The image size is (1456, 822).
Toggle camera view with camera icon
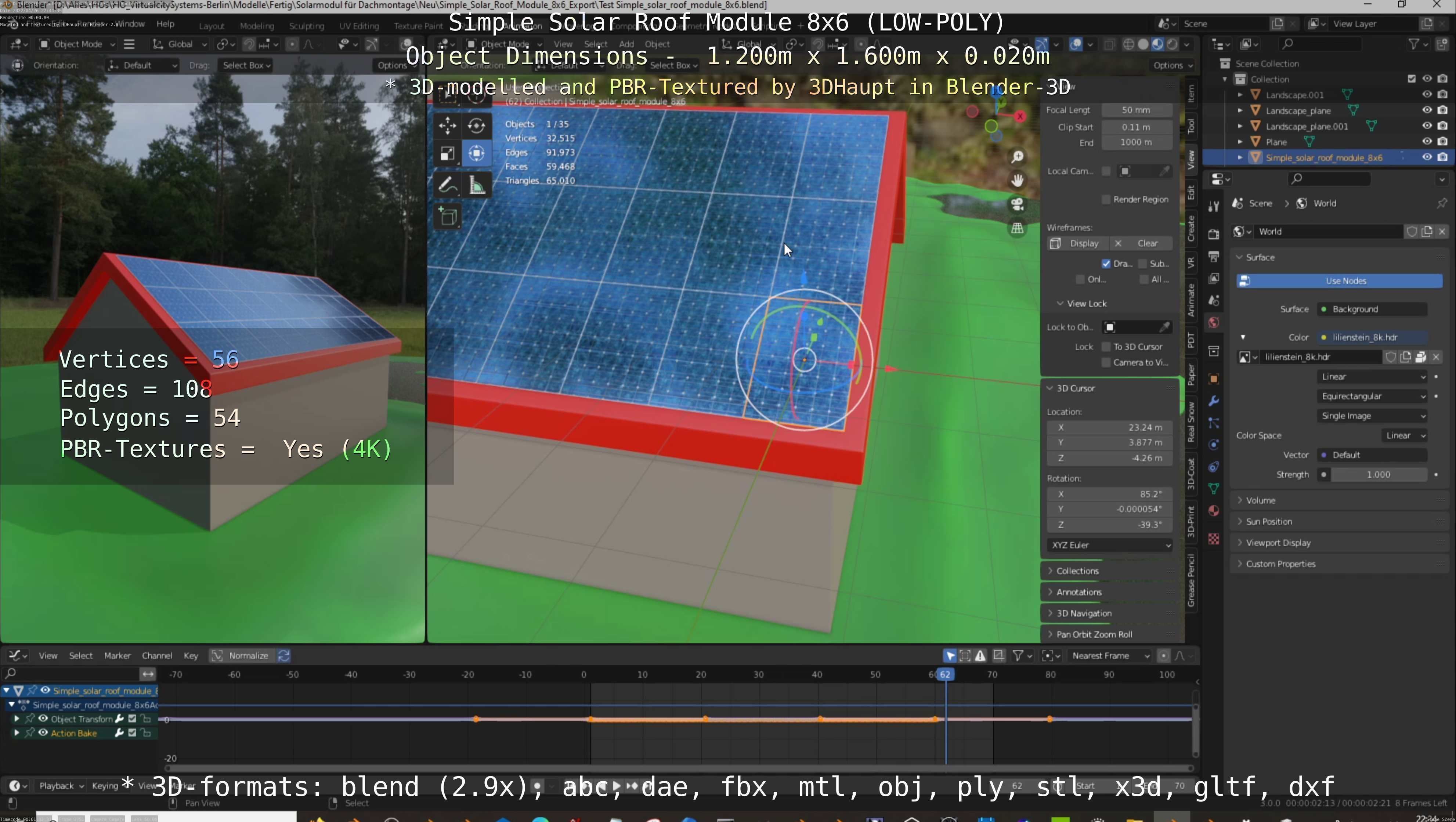pos(1018,204)
